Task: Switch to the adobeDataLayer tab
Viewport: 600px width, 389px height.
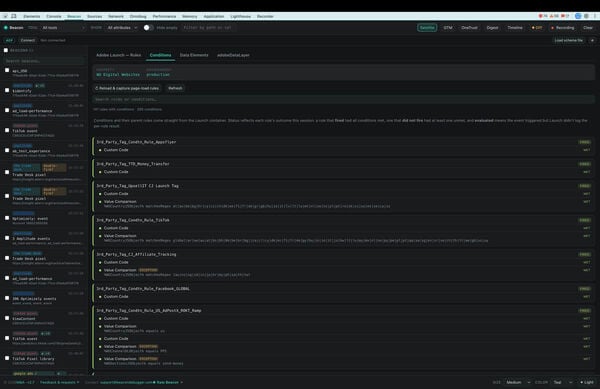Action: point(233,55)
